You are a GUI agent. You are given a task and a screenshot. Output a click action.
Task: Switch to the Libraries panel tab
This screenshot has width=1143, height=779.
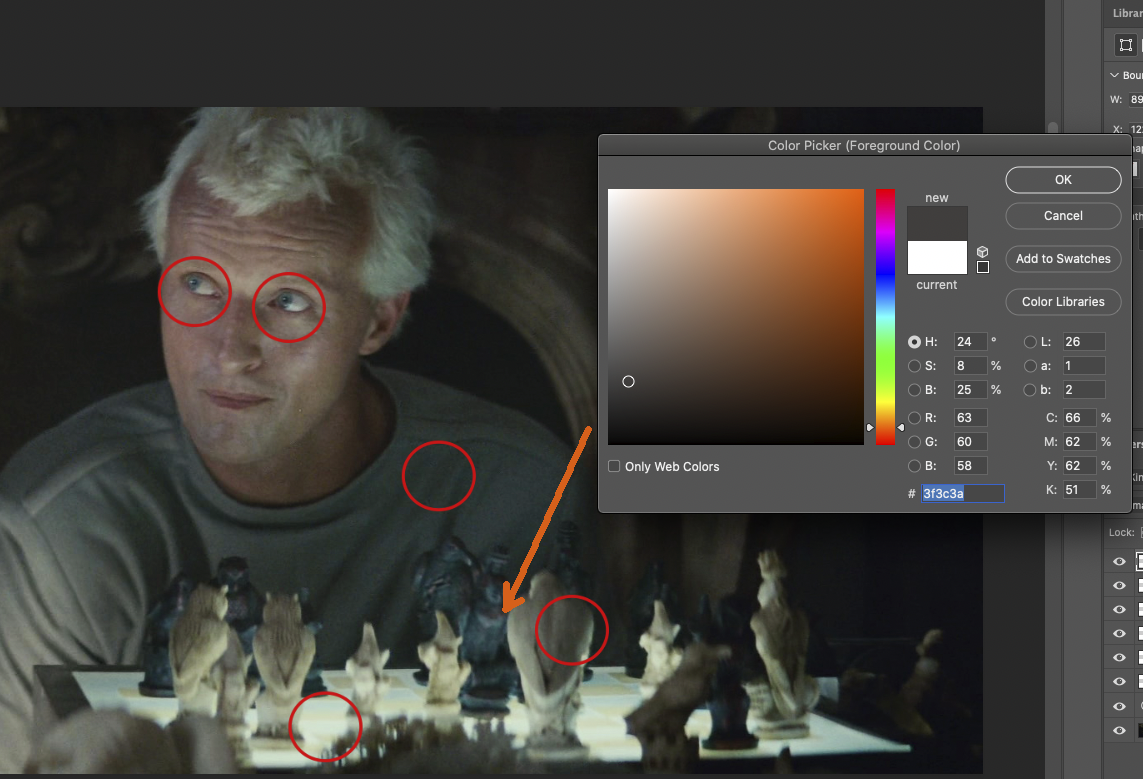[x=1127, y=13]
